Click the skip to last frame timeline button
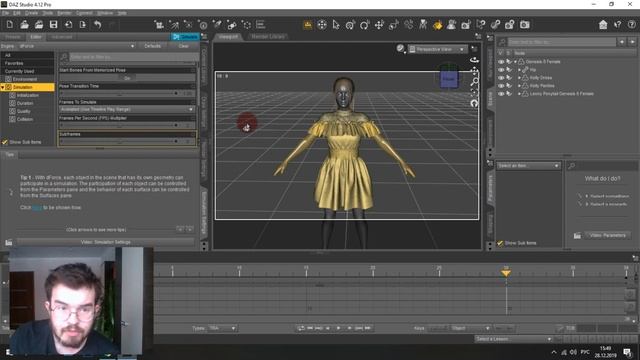 [368, 328]
